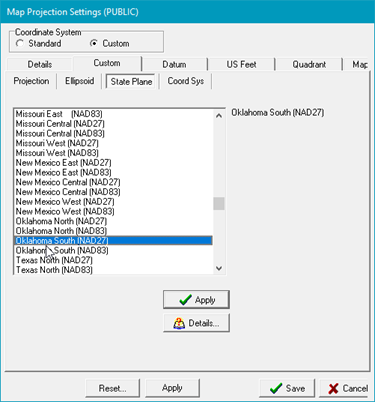Switch to the Quadrant tab
The width and height of the screenshot is (375, 402).
pyautogui.click(x=309, y=64)
